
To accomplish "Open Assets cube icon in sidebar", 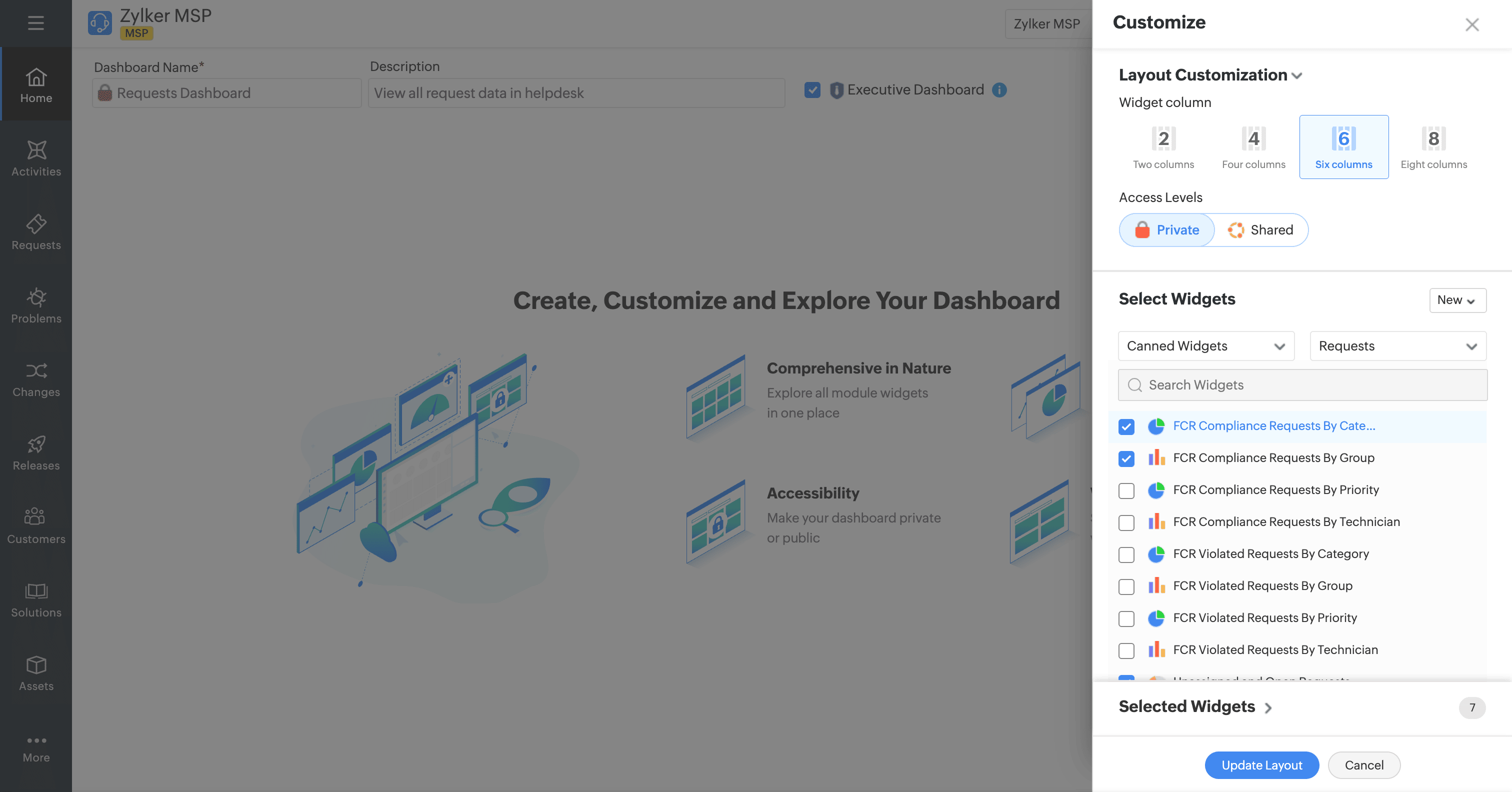I will (x=36, y=664).
